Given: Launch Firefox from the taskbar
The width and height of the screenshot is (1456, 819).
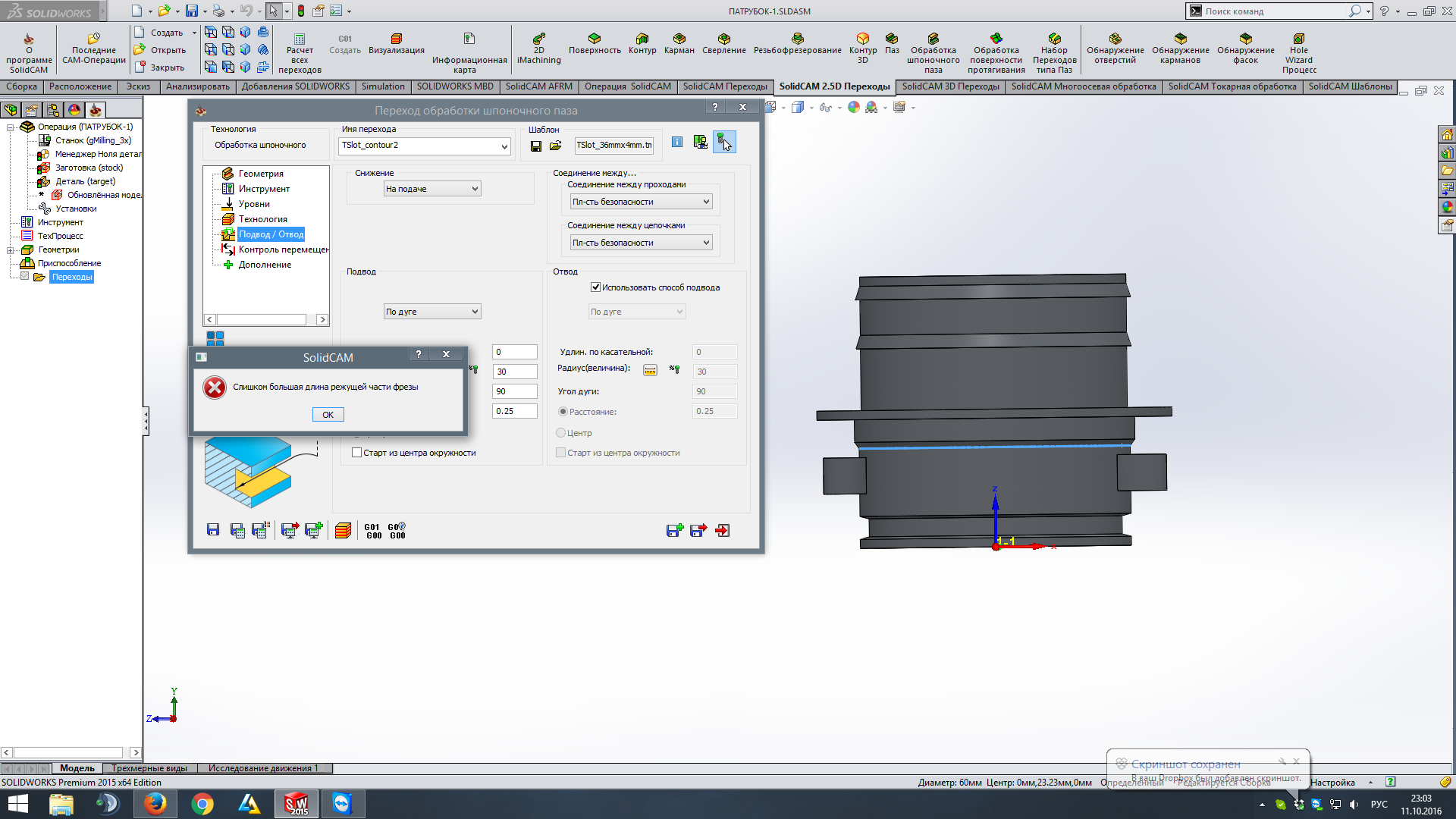Looking at the screenshot, I should coord(155,804).
